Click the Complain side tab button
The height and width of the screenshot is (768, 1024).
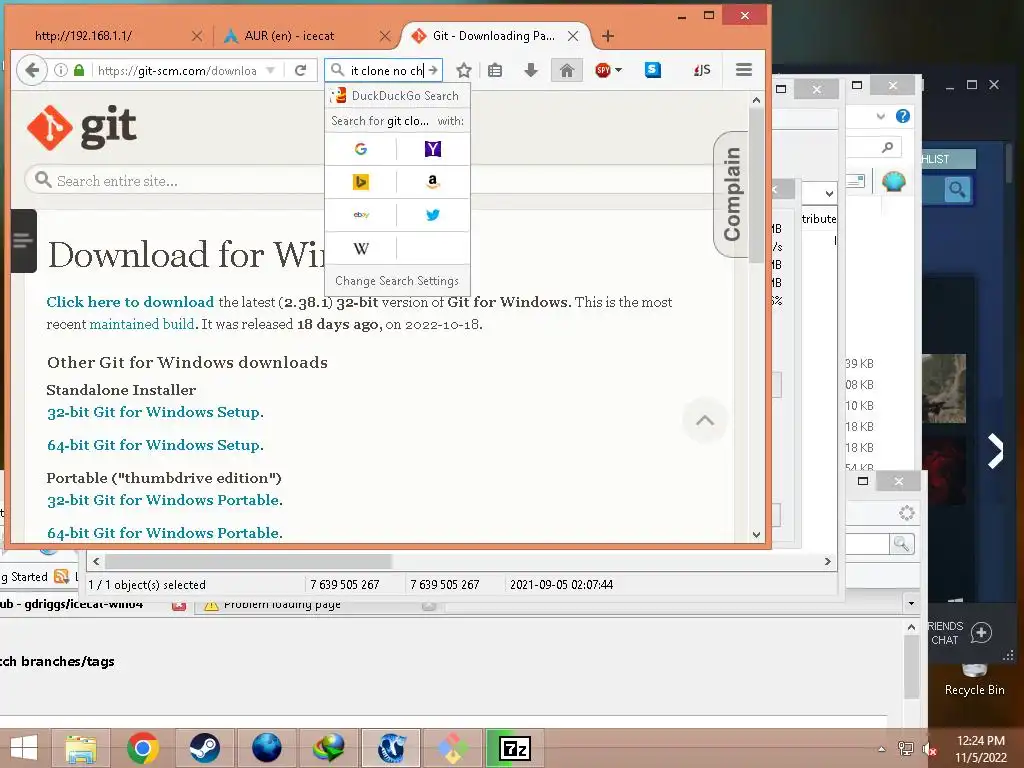pyautogui.click(x=731, y=195)
